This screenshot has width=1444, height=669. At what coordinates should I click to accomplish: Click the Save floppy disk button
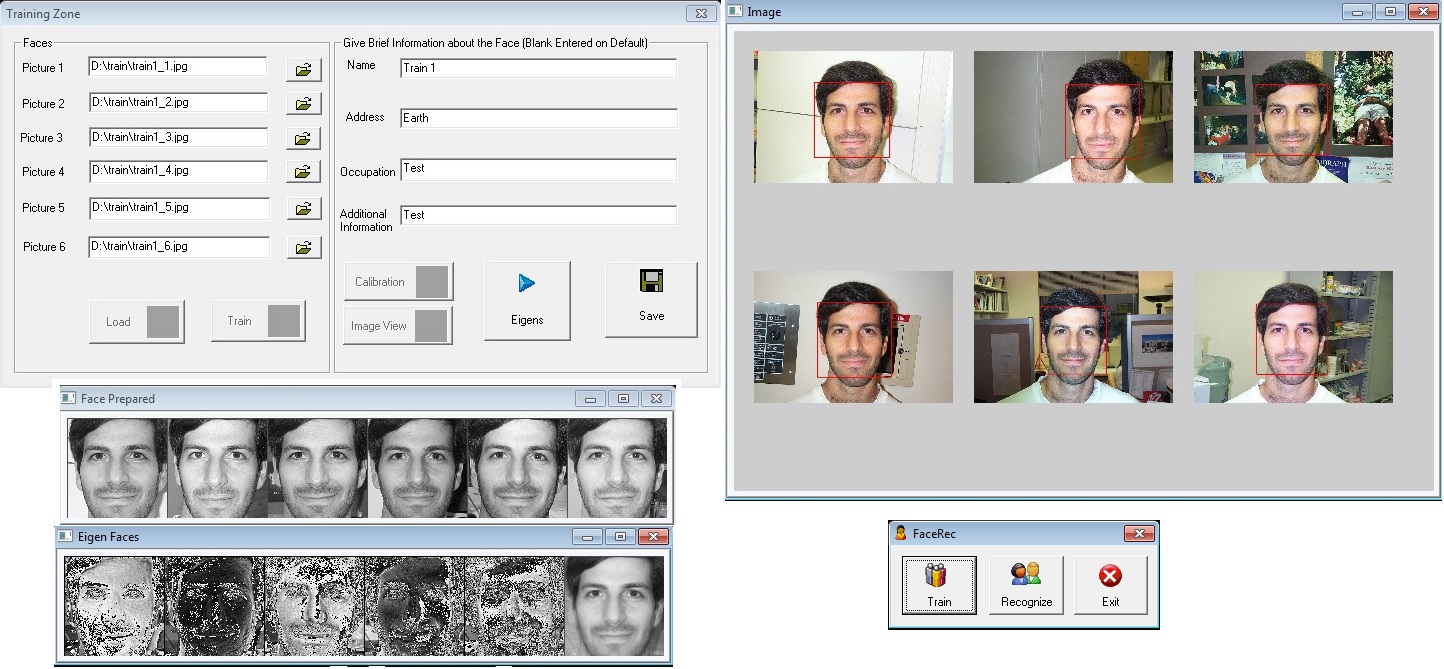(651, 299)
